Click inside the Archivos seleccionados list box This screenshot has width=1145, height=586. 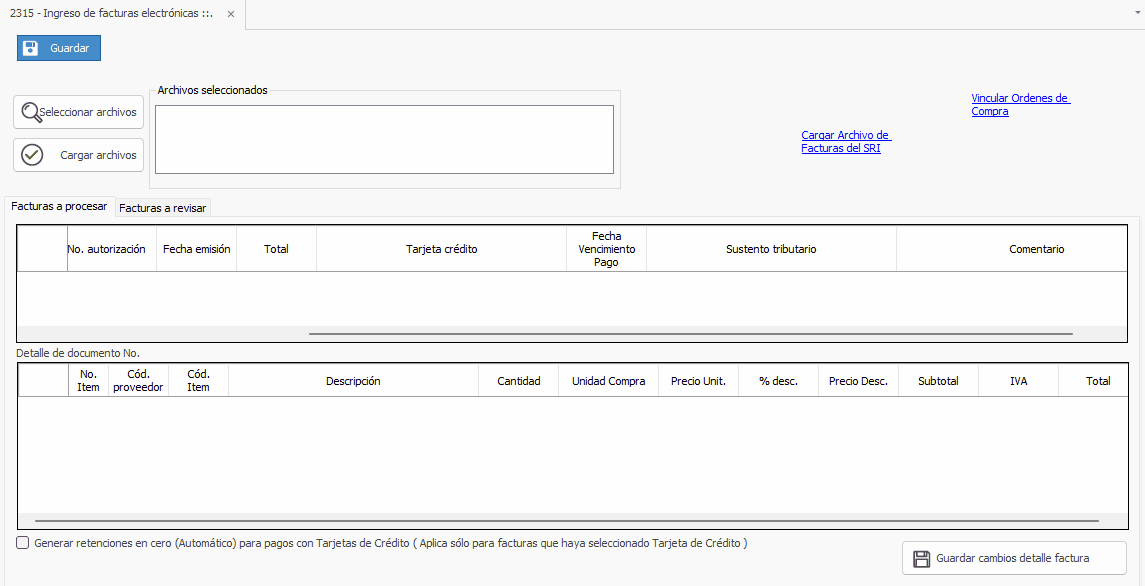pyautogui.click(x=384, y=139)
